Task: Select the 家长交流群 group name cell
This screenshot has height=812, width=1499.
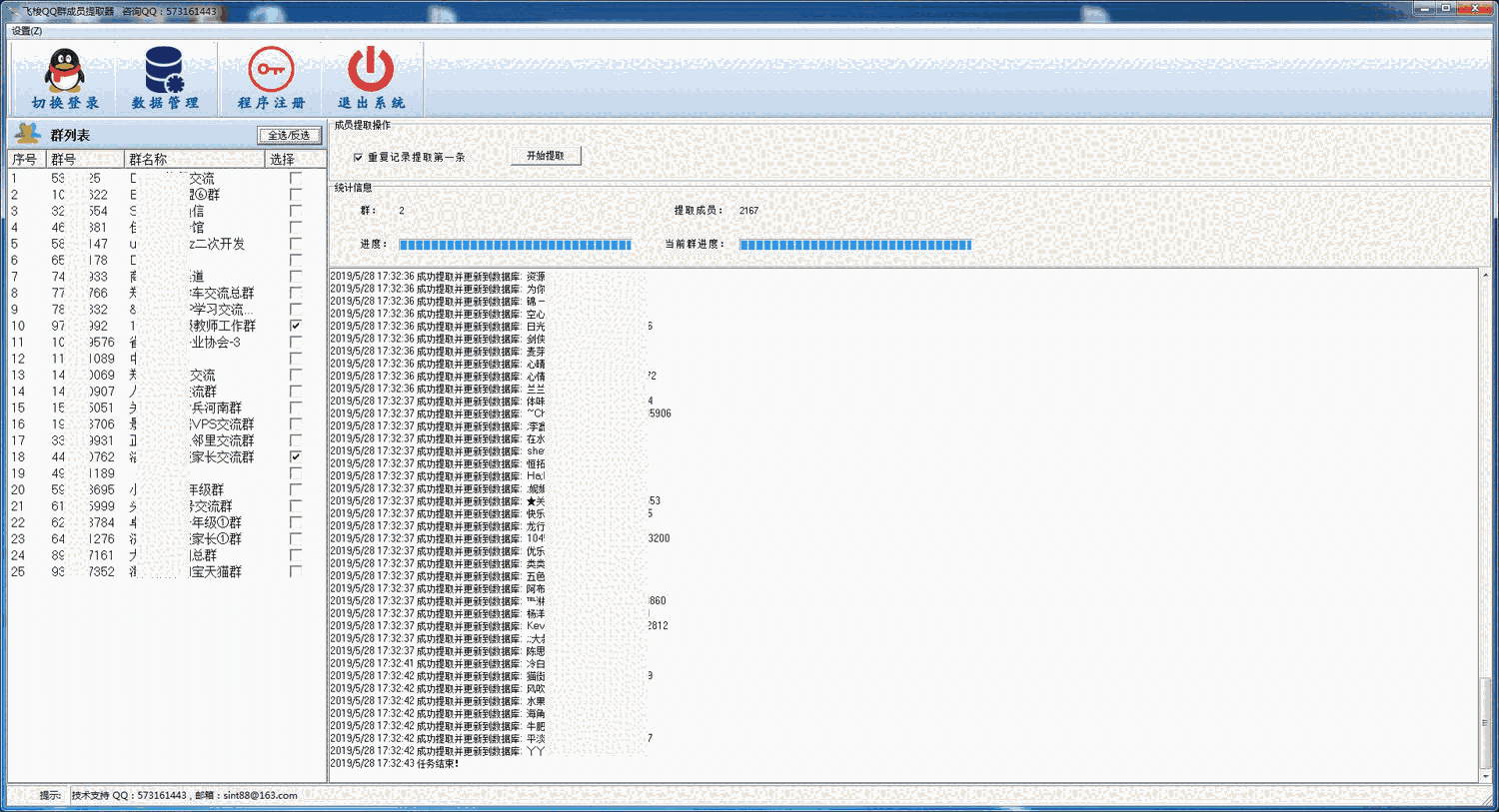Action: (x=196, y=456)
